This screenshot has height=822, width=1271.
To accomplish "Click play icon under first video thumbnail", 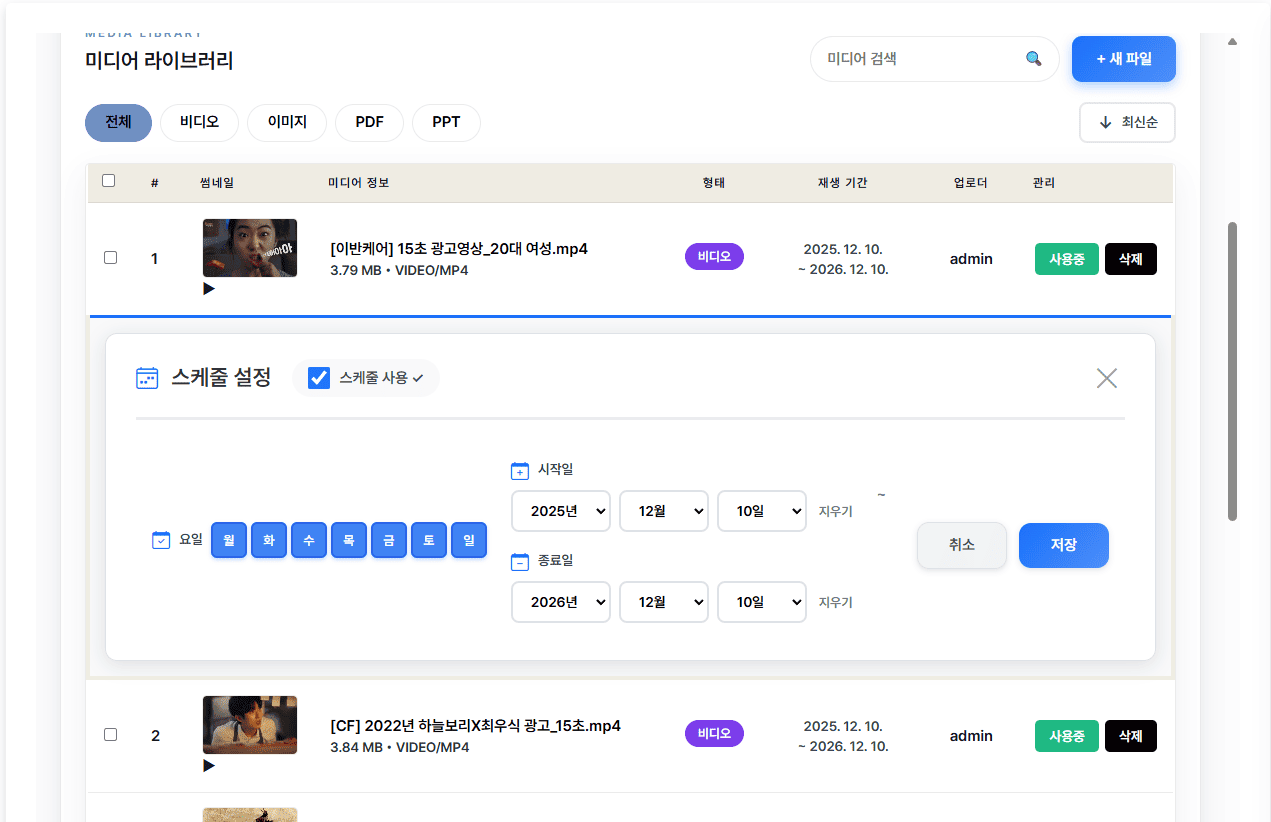I will click(x=209, y=289).
